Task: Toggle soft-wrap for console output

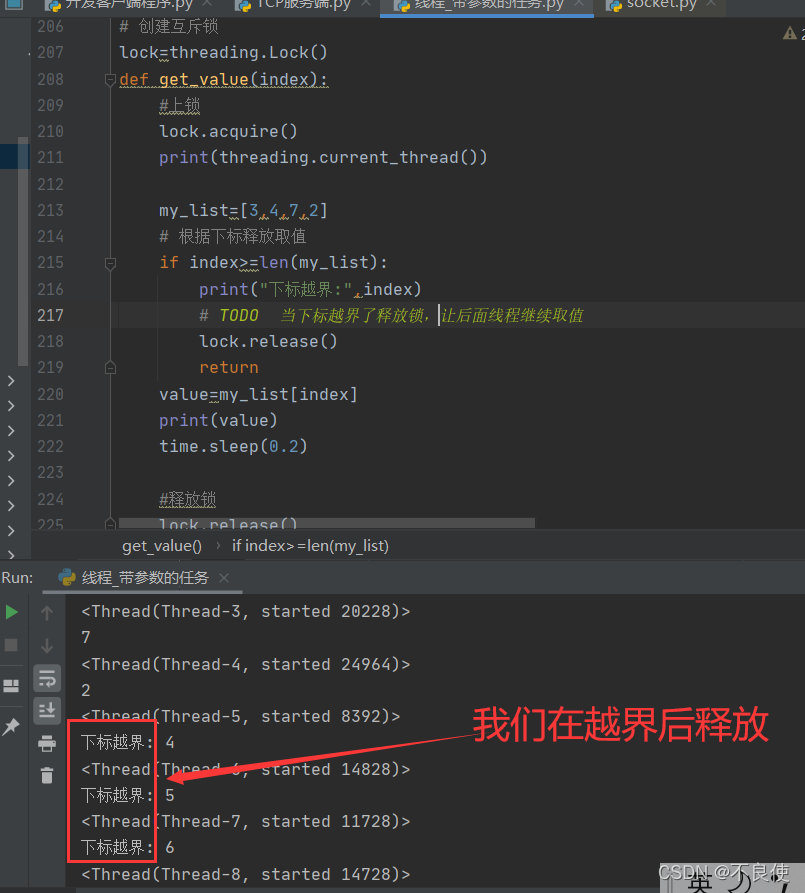Action: point(47,677)
